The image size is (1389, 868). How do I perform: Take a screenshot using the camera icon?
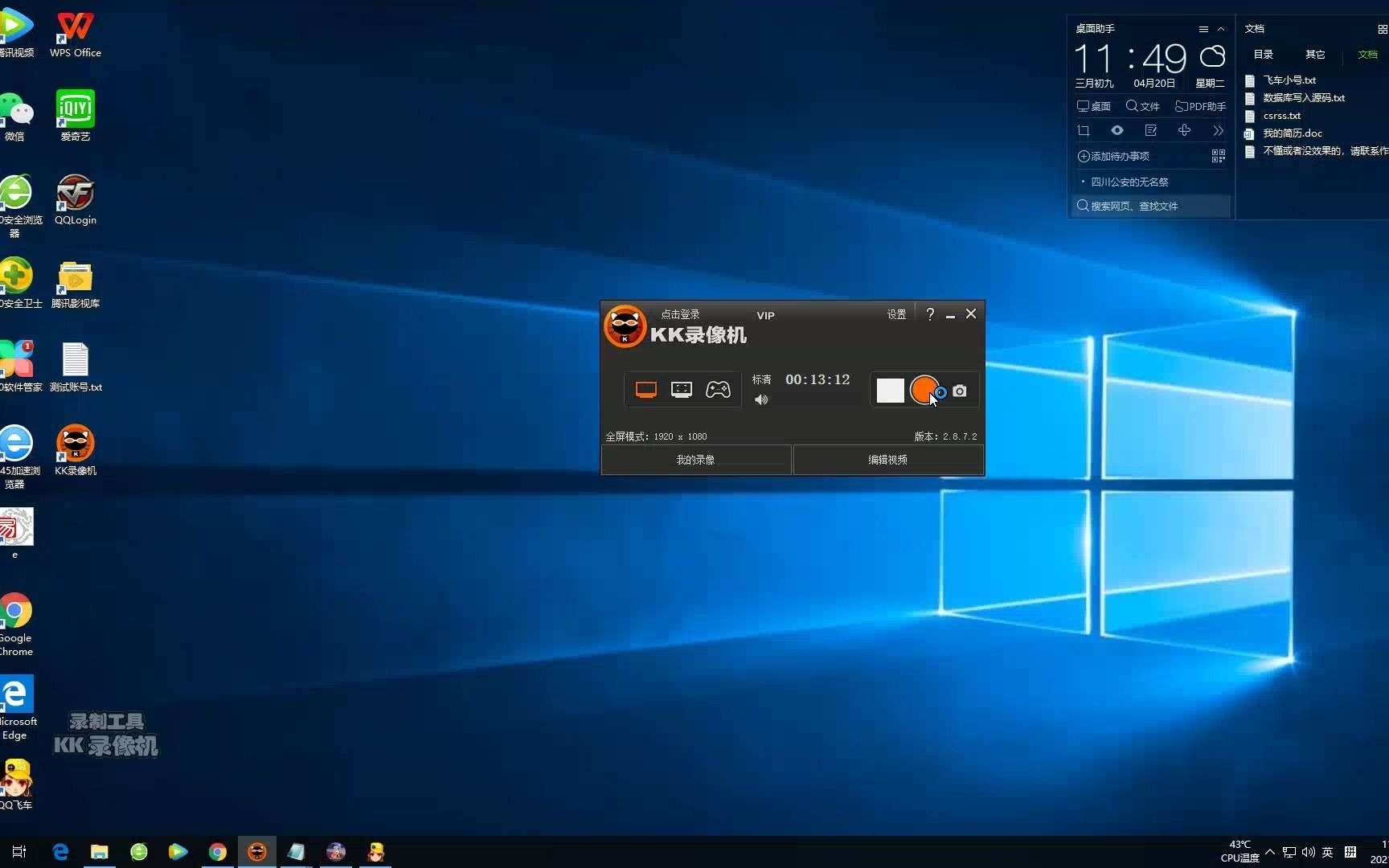pos(959,391)
